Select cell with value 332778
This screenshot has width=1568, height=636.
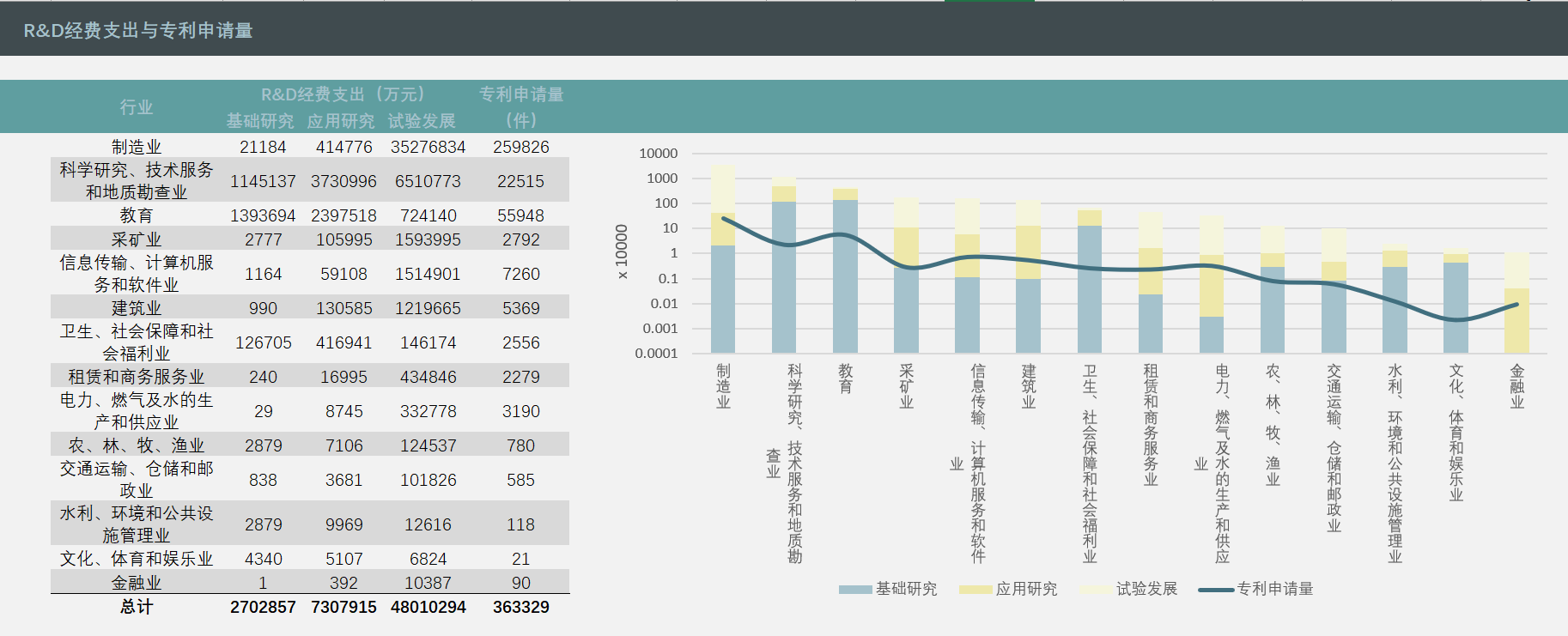(x=428, y=411)
